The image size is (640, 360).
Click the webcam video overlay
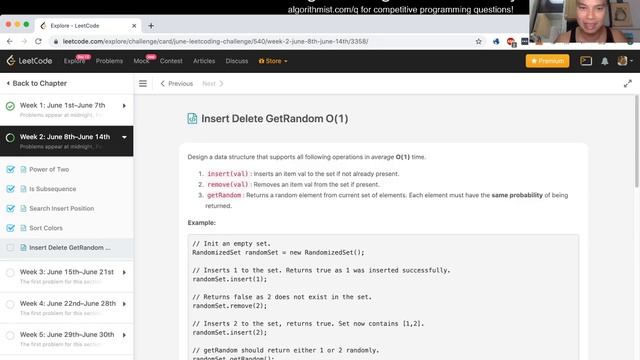[x=584, y=22]
